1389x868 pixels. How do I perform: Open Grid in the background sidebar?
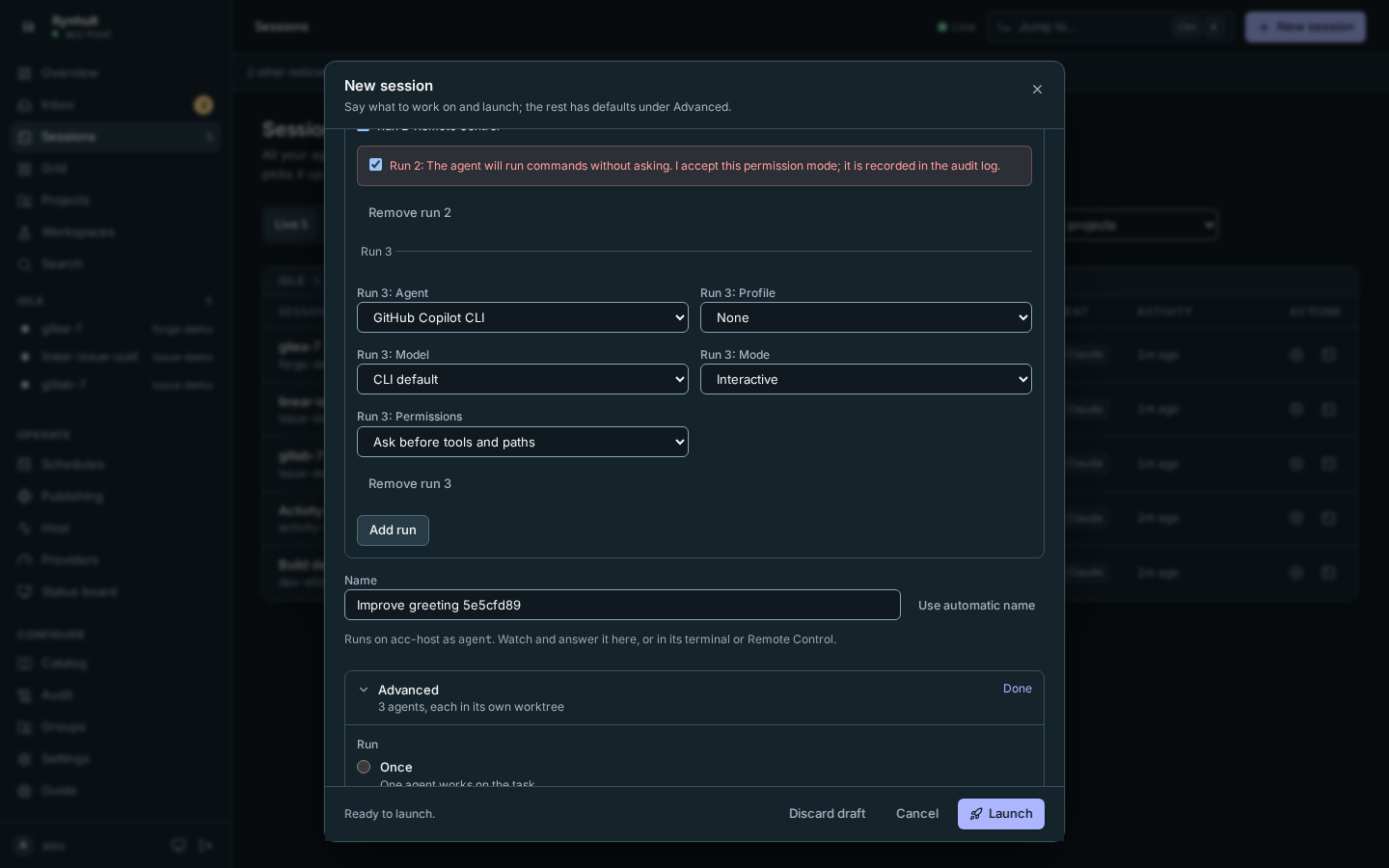click(x=116, y=169)
